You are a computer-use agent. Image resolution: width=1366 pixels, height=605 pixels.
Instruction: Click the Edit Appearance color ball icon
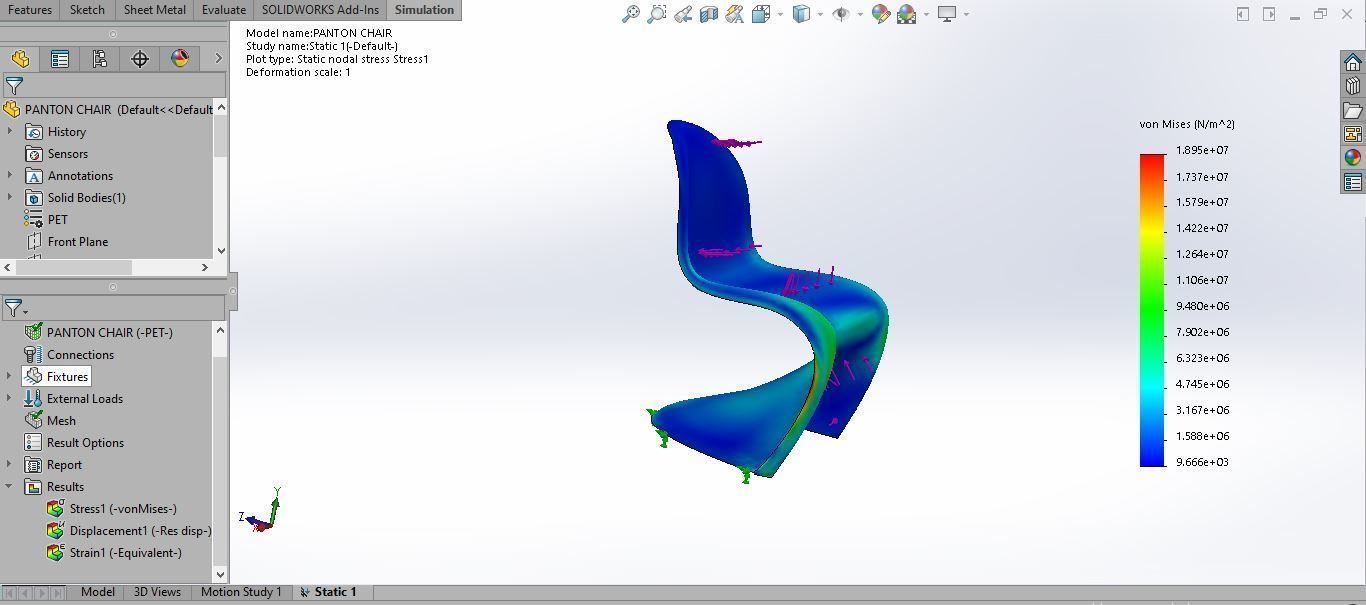pyautogui.click(x=881, y=14)
